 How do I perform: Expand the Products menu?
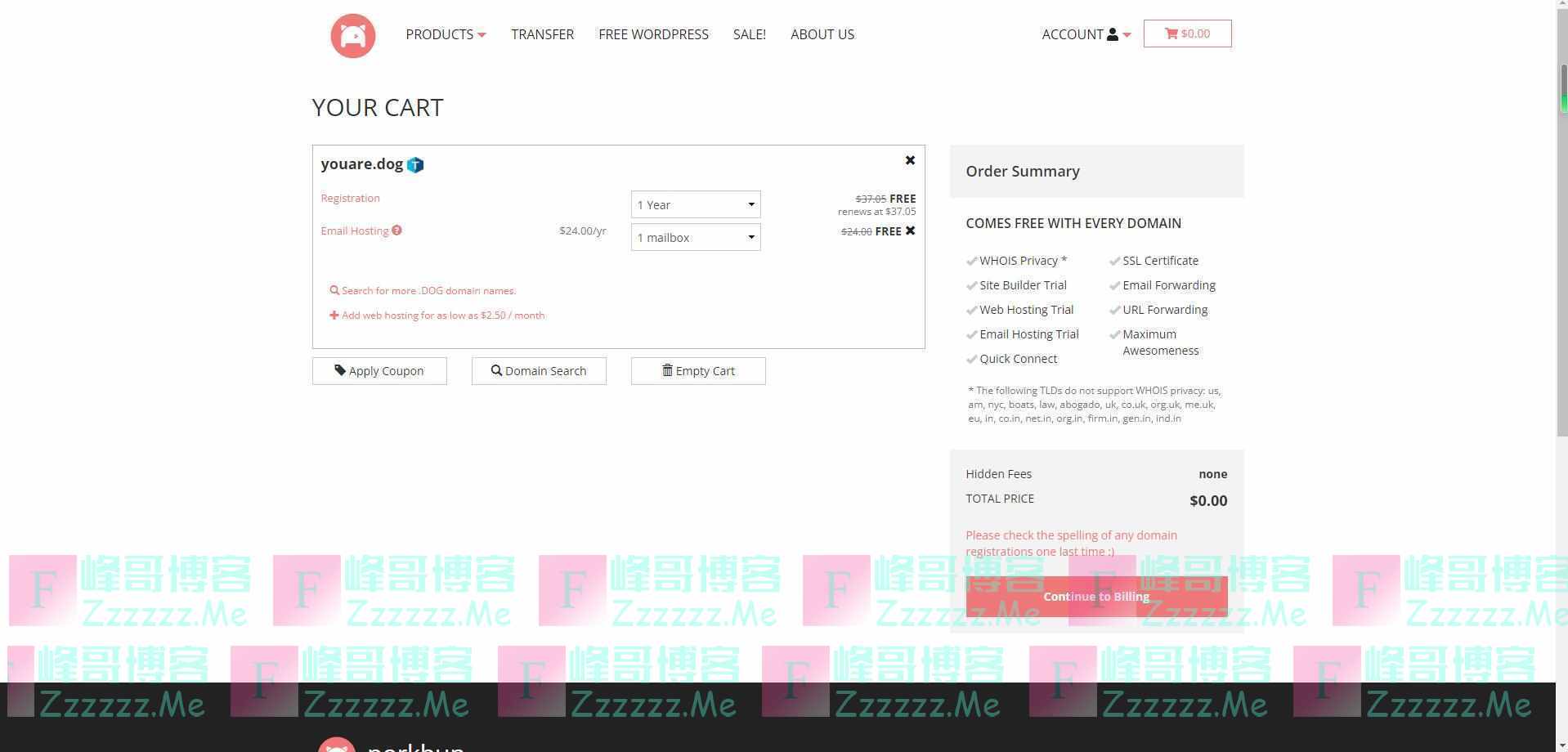point(446,34)
